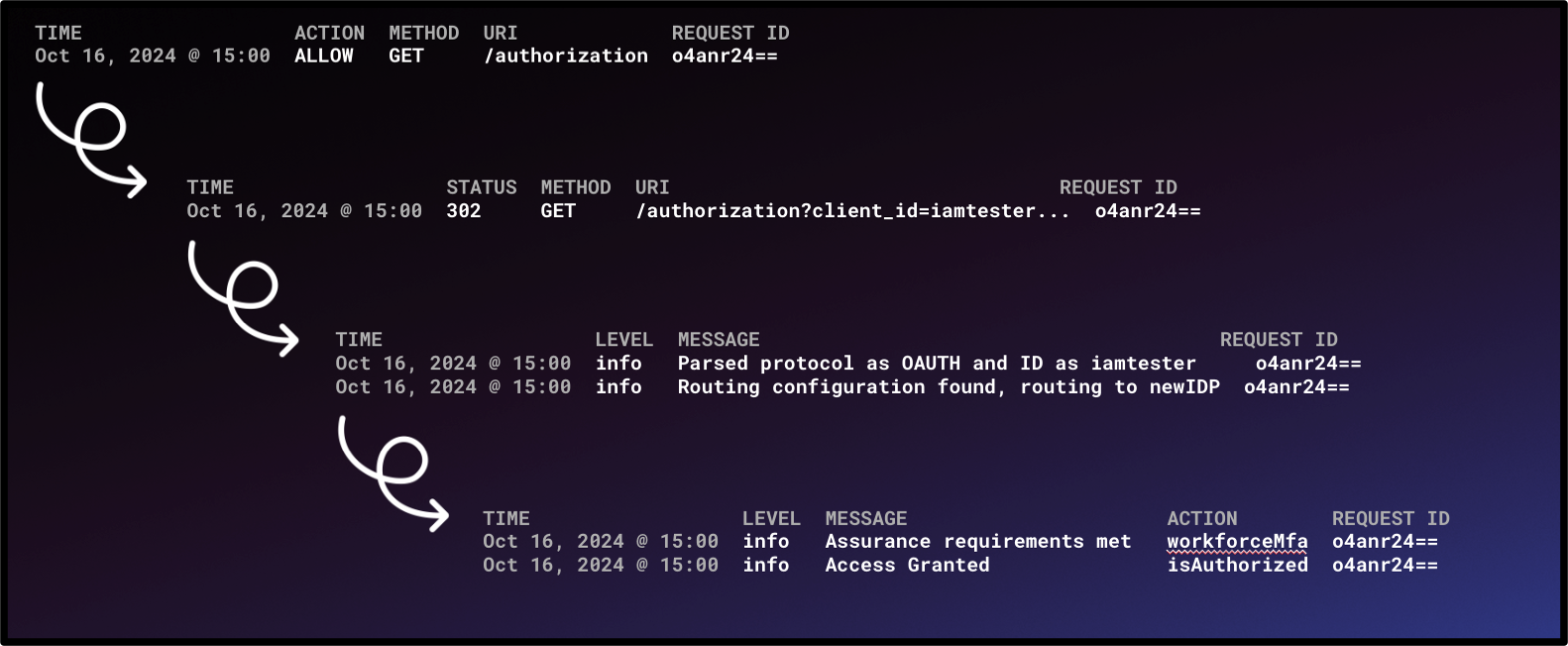Open the /authorization?client_id=iamtester URI

click(852, 211)
